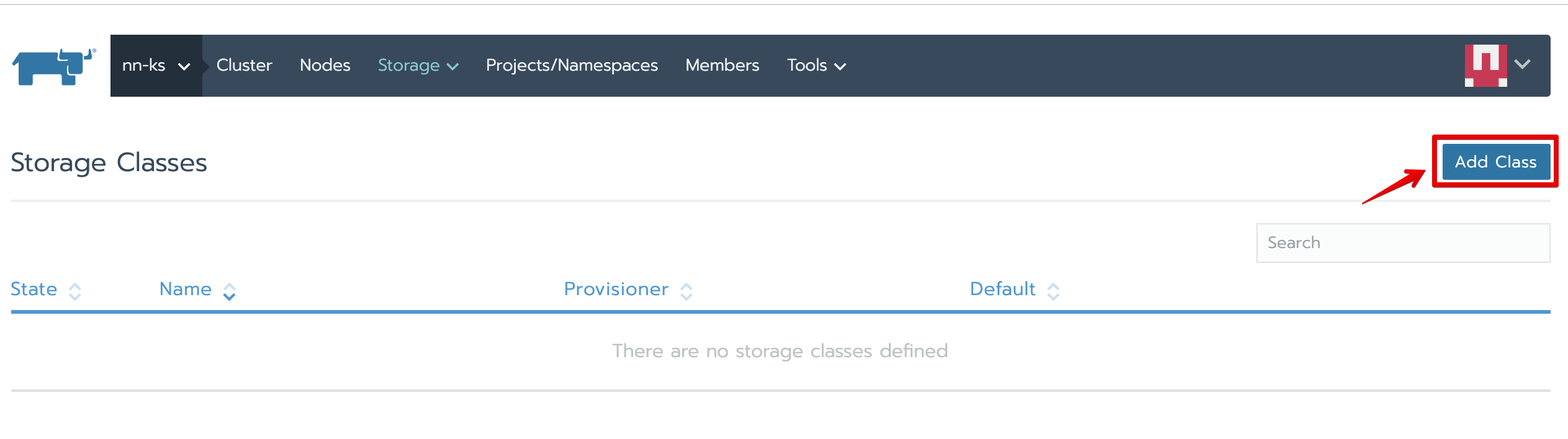Click the sort arrows icon beside State
Screen dimensions: 1568x439
click(75, 291)
